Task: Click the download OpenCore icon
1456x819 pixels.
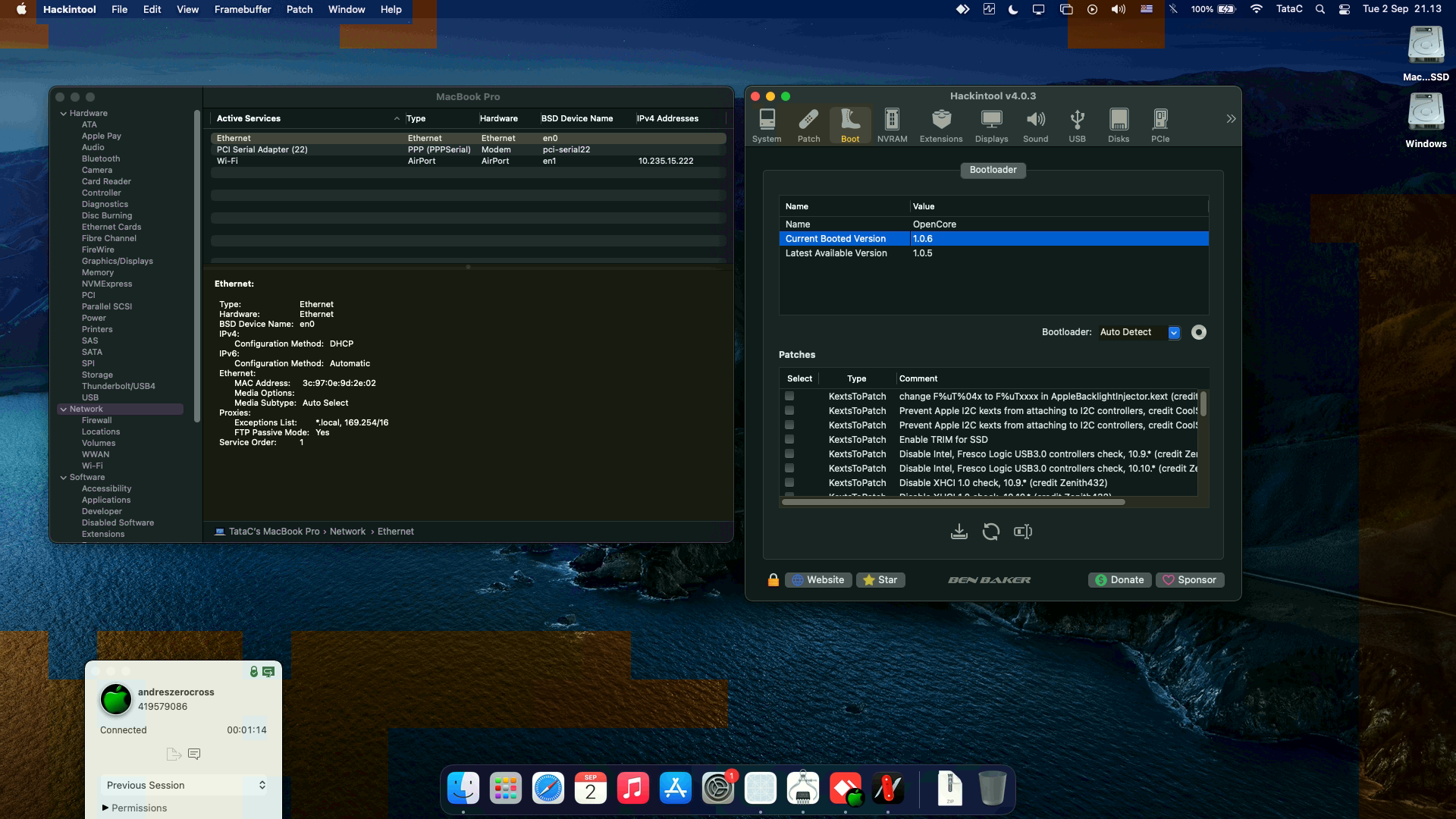Action: pos(959,531)
